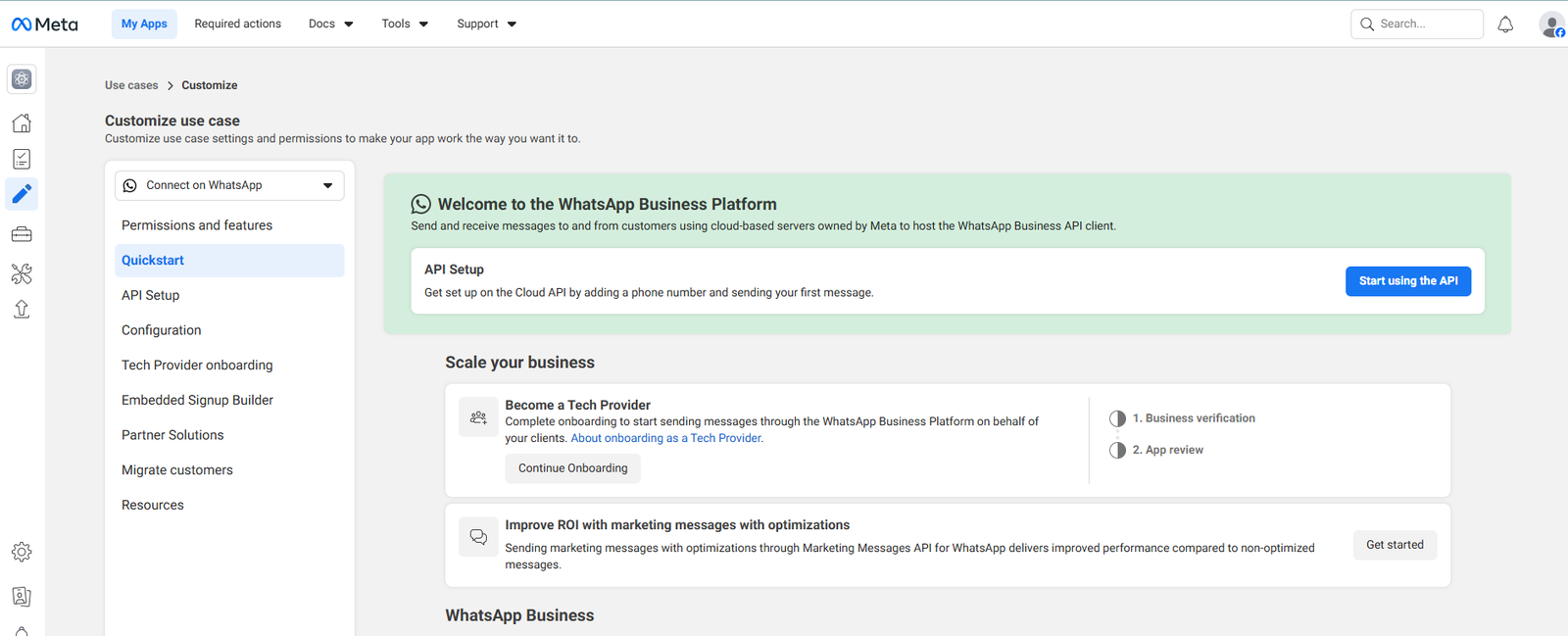Open Migrate customers section
This screenshot has width=1568, height=636.
(229, 470)
